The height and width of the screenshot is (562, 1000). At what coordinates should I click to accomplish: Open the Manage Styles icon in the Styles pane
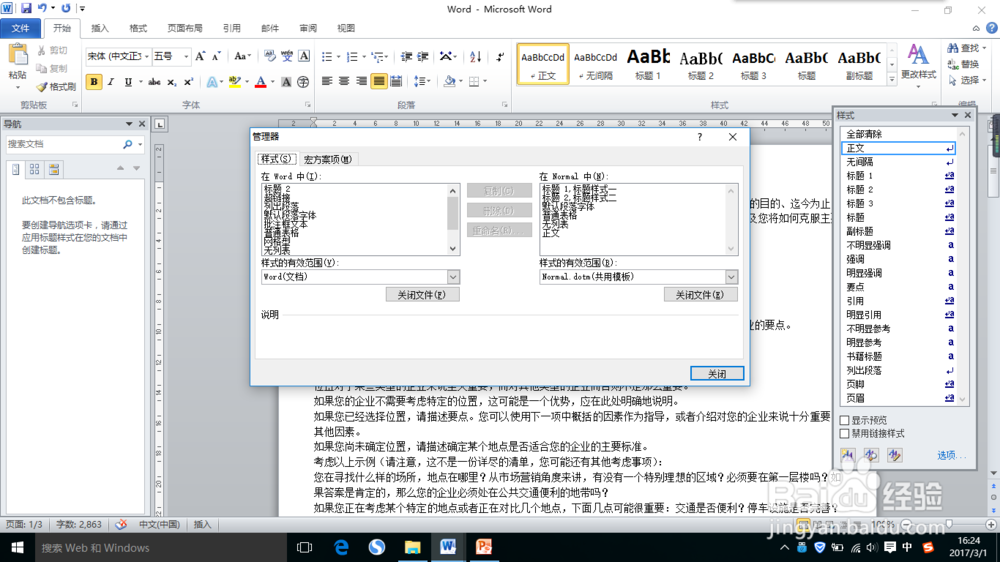[895, 455]
